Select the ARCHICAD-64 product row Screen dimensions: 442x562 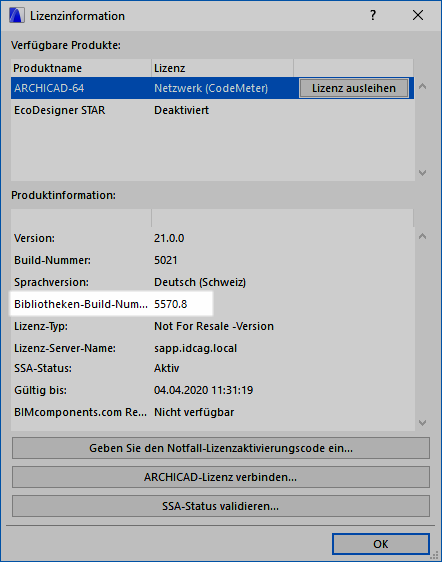click(x=212, y=88)
